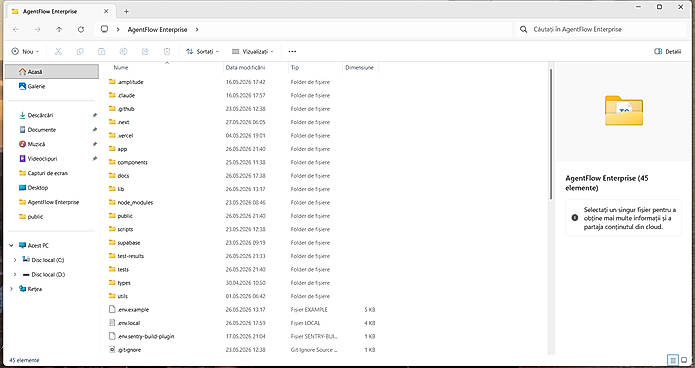The image size is (695, 368).
Task: Go forward with the forward arrow
Action: tap(37, 29)
